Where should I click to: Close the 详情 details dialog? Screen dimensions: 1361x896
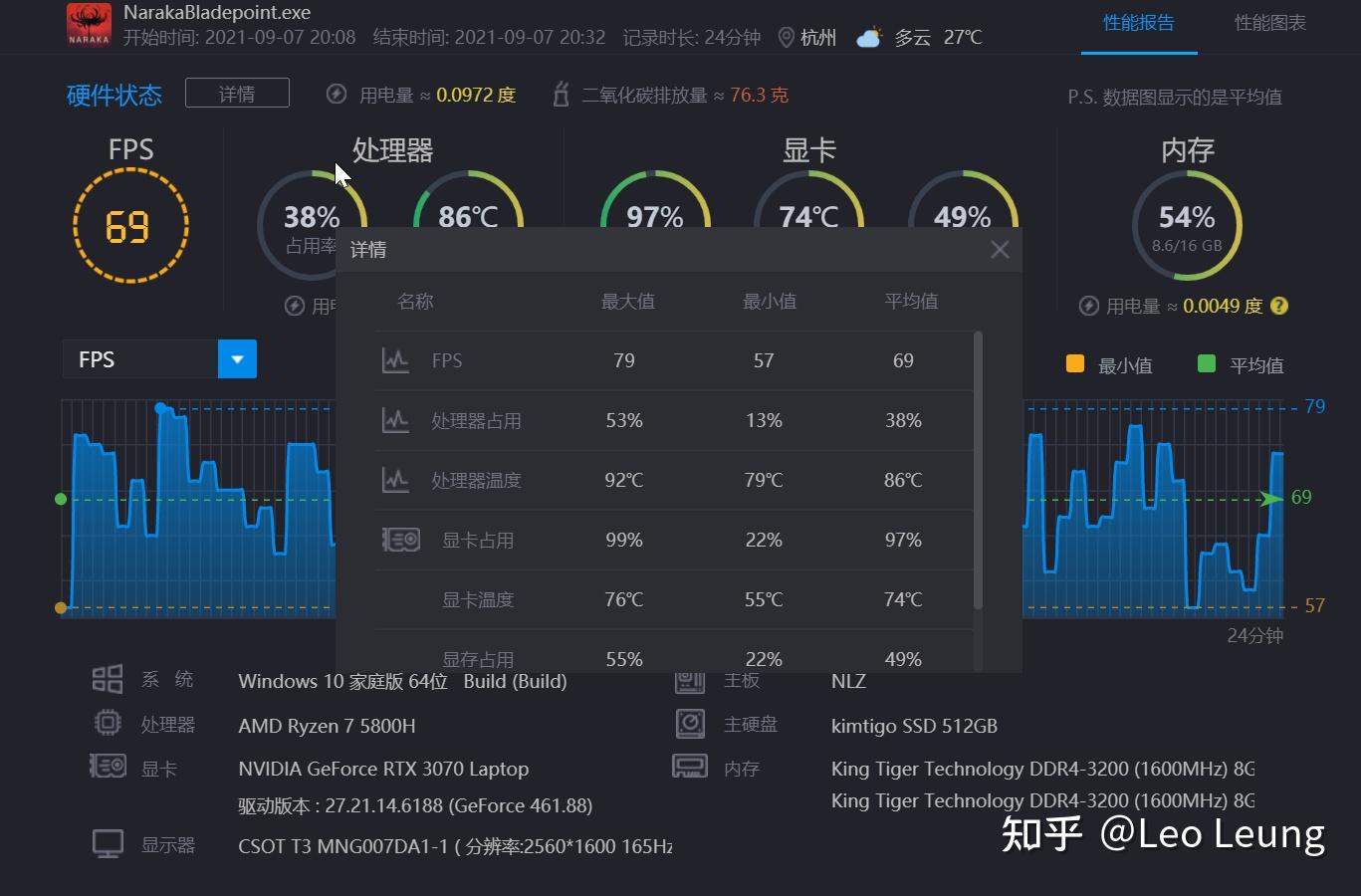pos(1001,249)
